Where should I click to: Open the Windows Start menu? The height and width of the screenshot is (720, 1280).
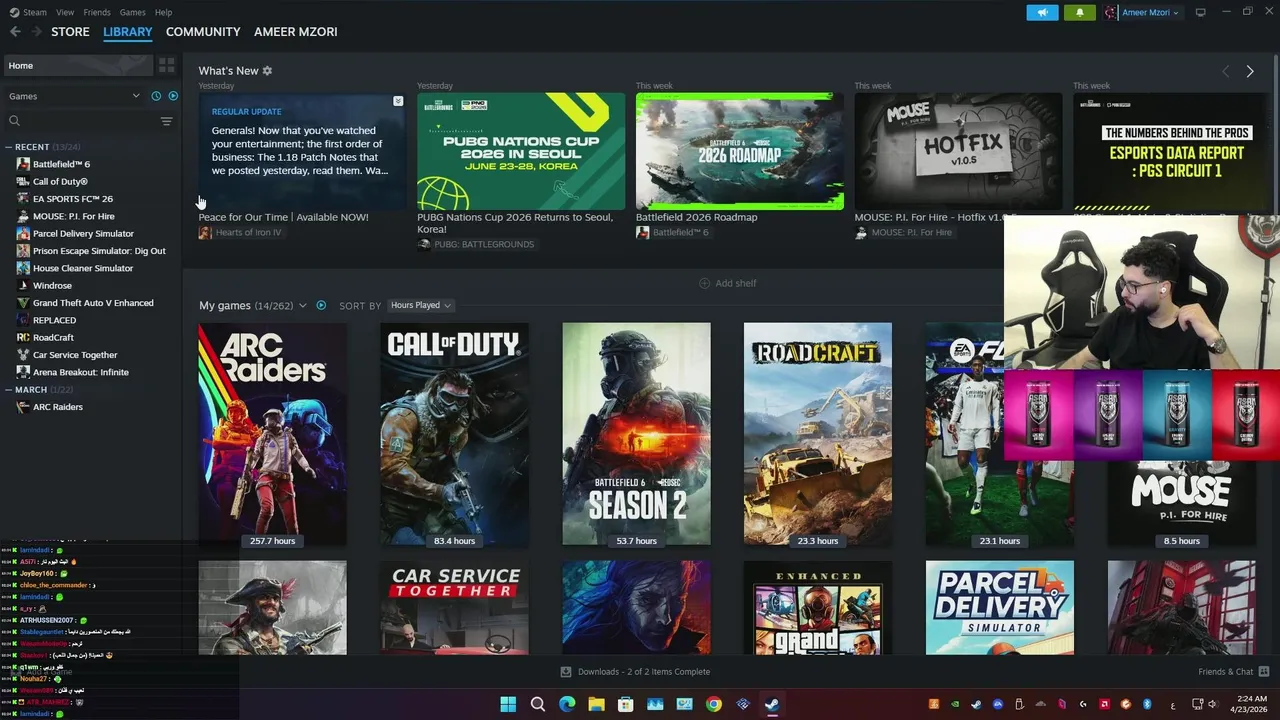coord(508,704)
